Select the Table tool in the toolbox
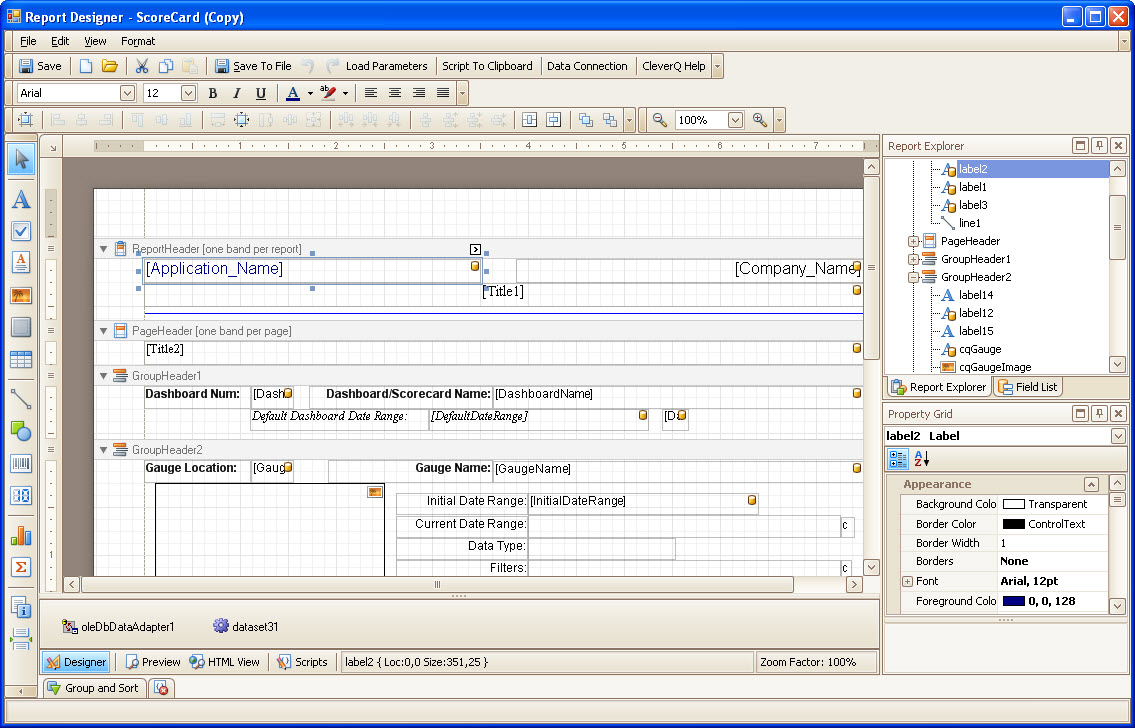 click(20, 360)
